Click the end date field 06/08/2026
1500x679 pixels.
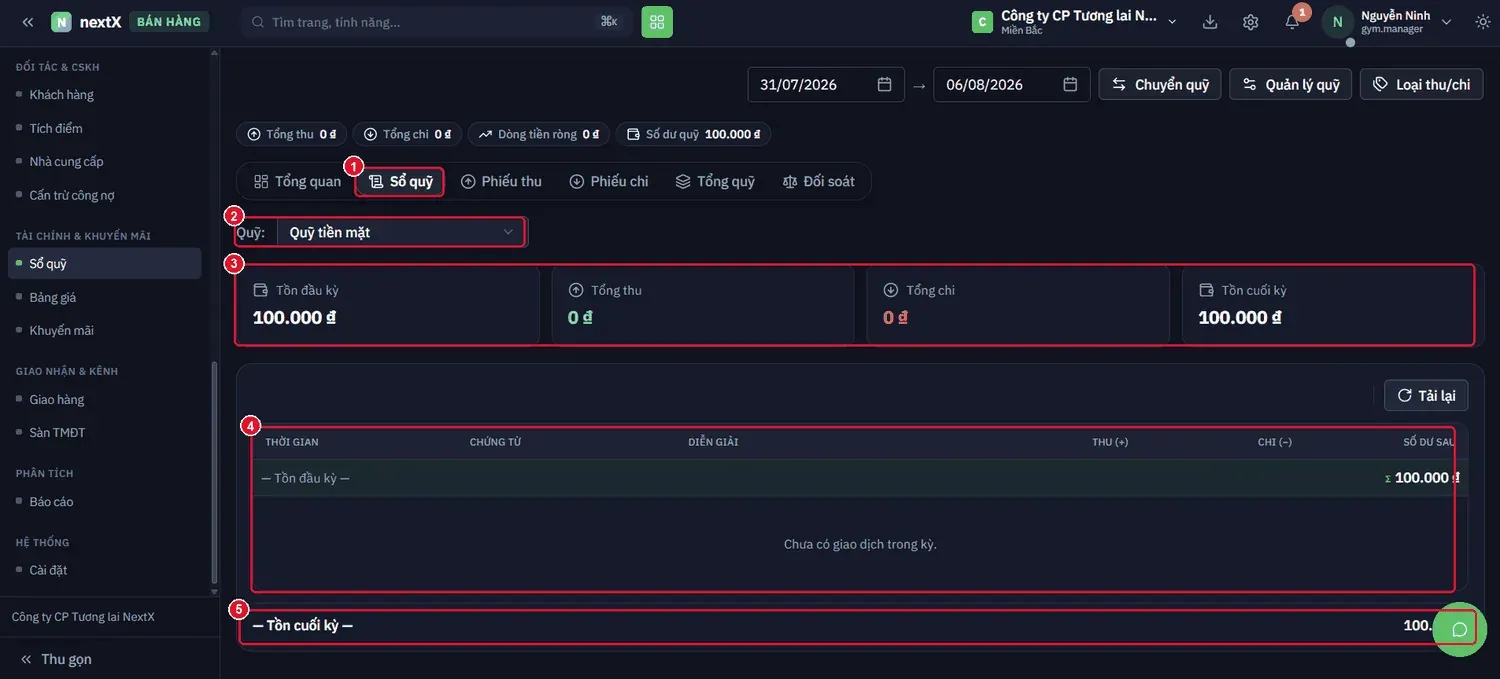point(1012,85)
